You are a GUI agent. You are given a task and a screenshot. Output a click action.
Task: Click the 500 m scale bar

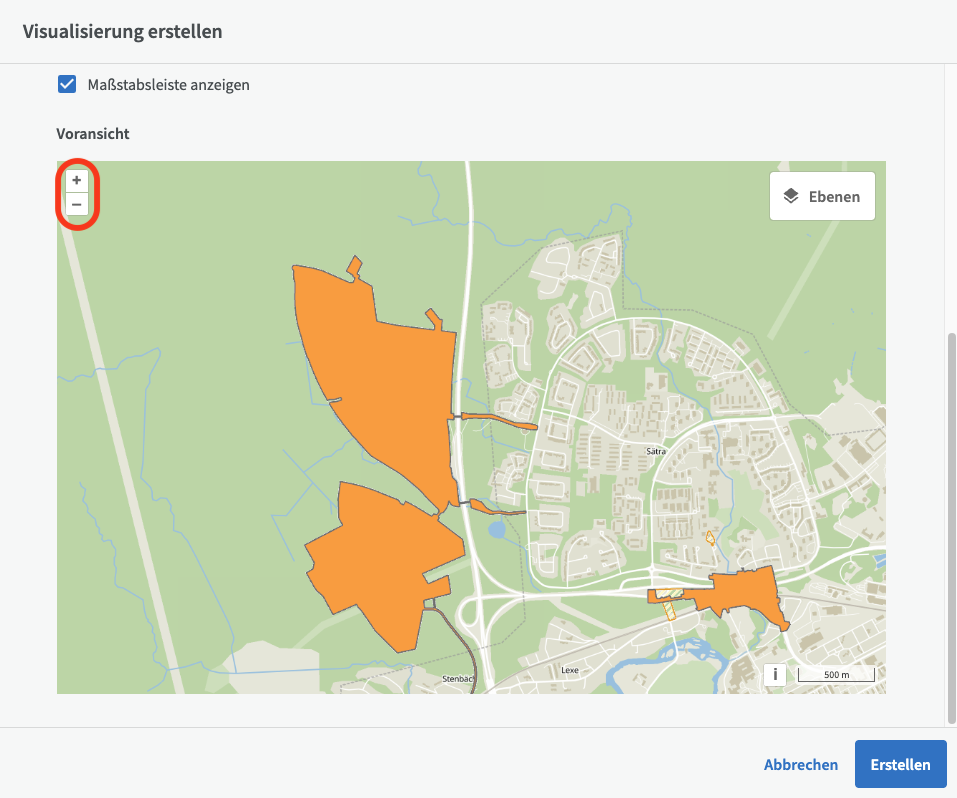[836, 674]
